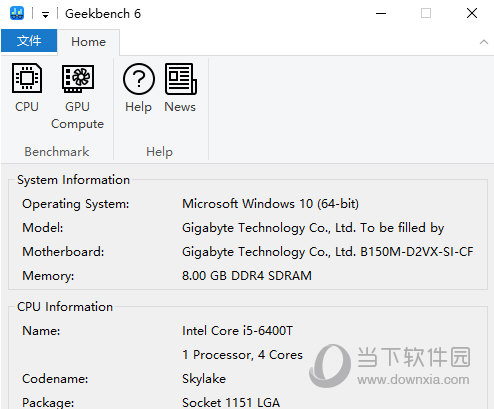This screenshot has height=409, width=494.
Task: Select the Skylake codename value
Action: coord(204,379)
